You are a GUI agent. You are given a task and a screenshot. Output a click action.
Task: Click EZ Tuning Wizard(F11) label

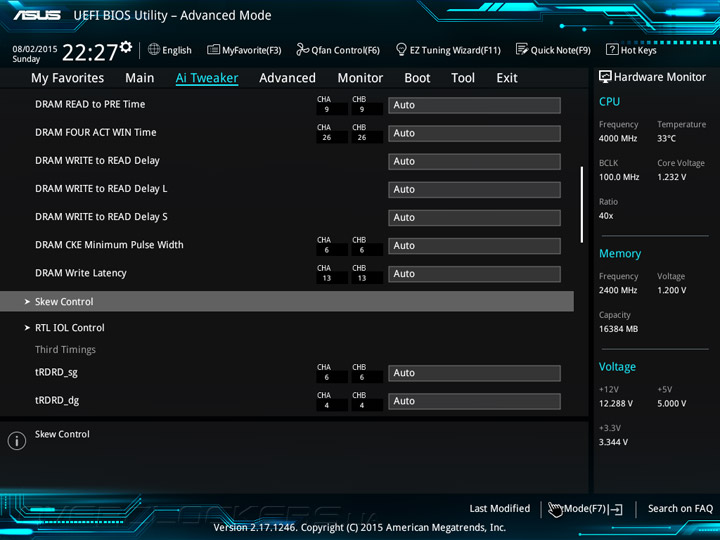(455, 50)
